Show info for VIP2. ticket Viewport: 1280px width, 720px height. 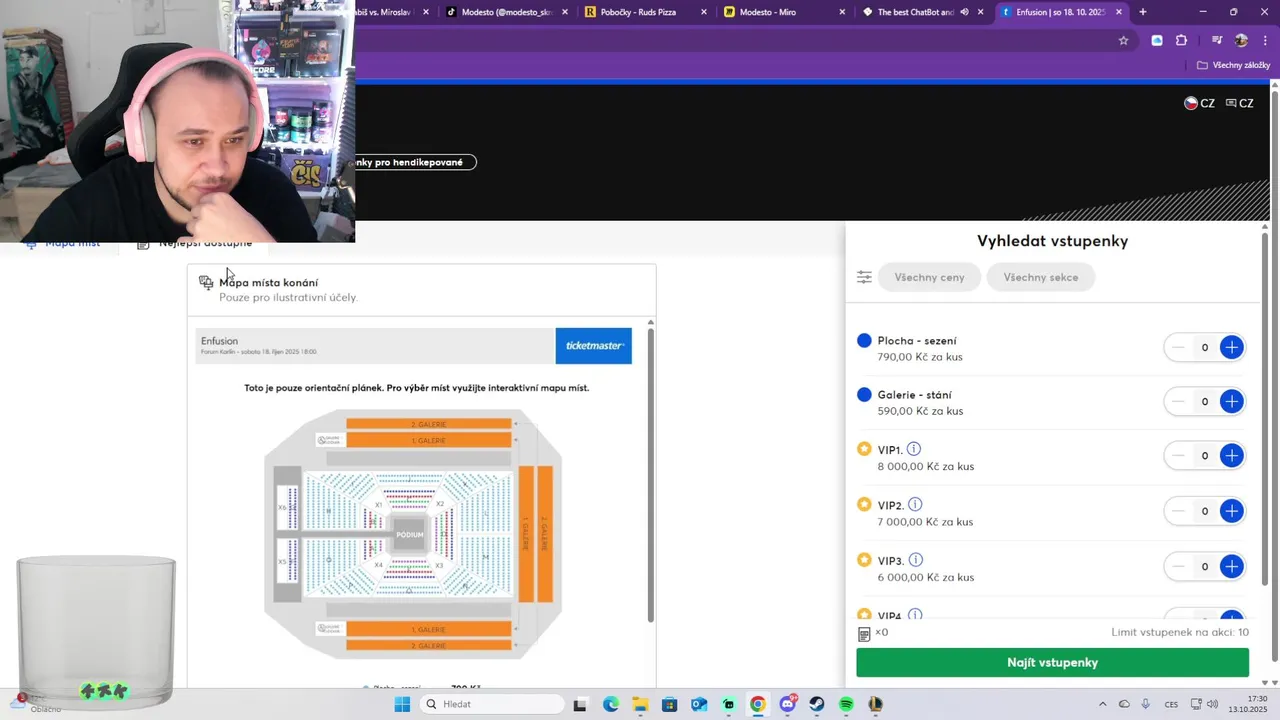(x=915, y=505)
